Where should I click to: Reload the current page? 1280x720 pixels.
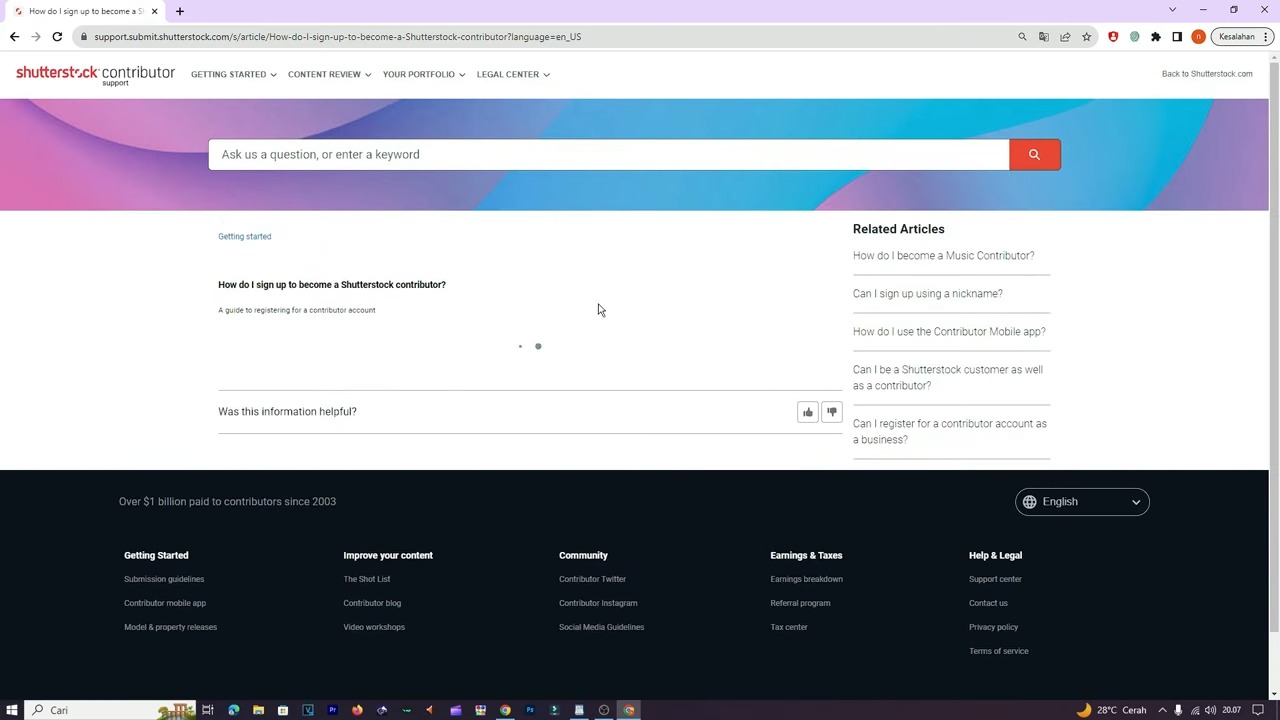point(57,37)
